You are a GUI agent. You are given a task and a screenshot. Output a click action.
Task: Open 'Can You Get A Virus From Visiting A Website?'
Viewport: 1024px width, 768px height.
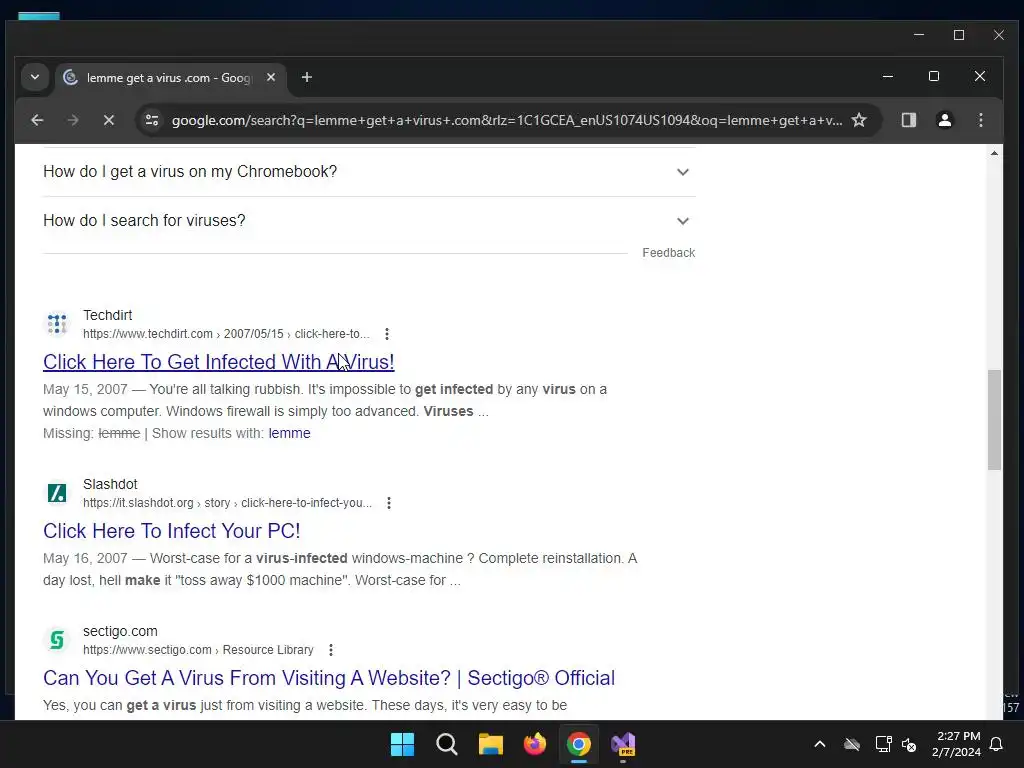pyautogui.click(x=329, y=678)
